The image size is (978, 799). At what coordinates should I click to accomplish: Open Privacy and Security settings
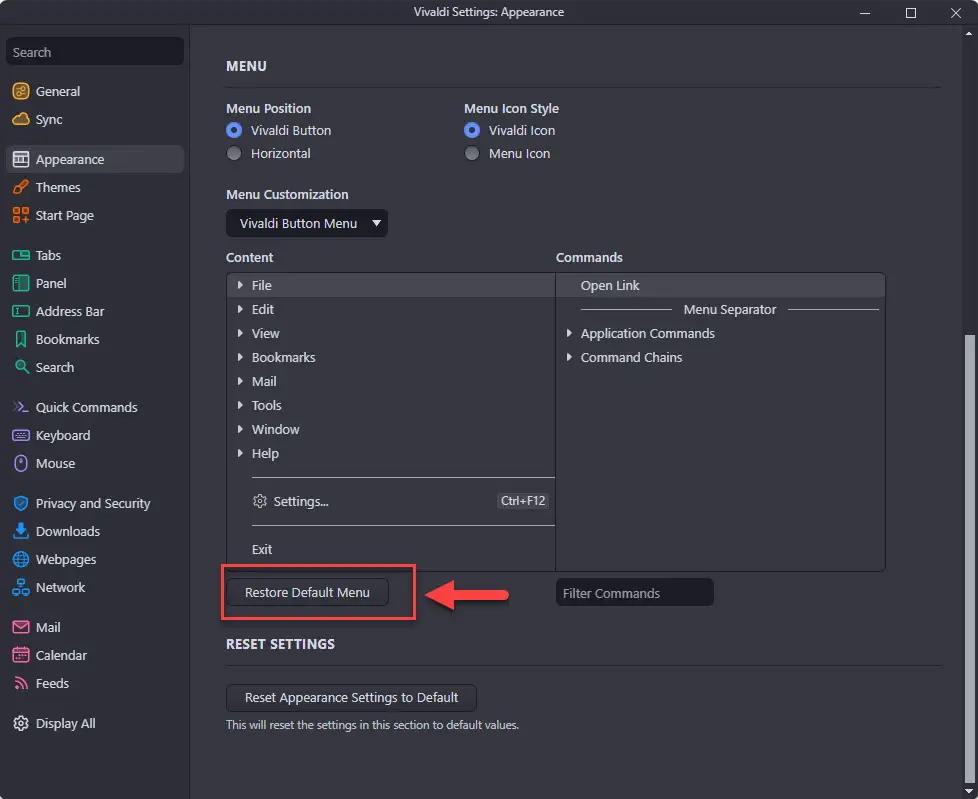pyautogui.click(x=93, y=503)
